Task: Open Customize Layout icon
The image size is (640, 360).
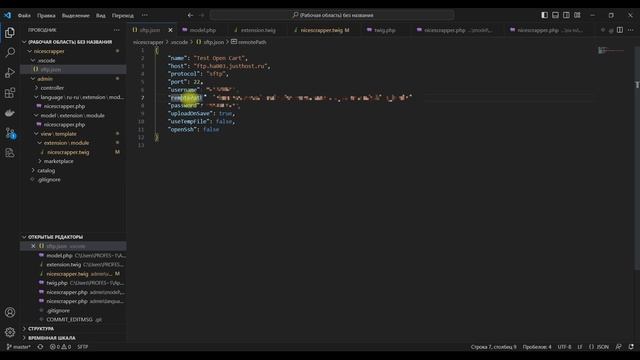Action: 577,15
